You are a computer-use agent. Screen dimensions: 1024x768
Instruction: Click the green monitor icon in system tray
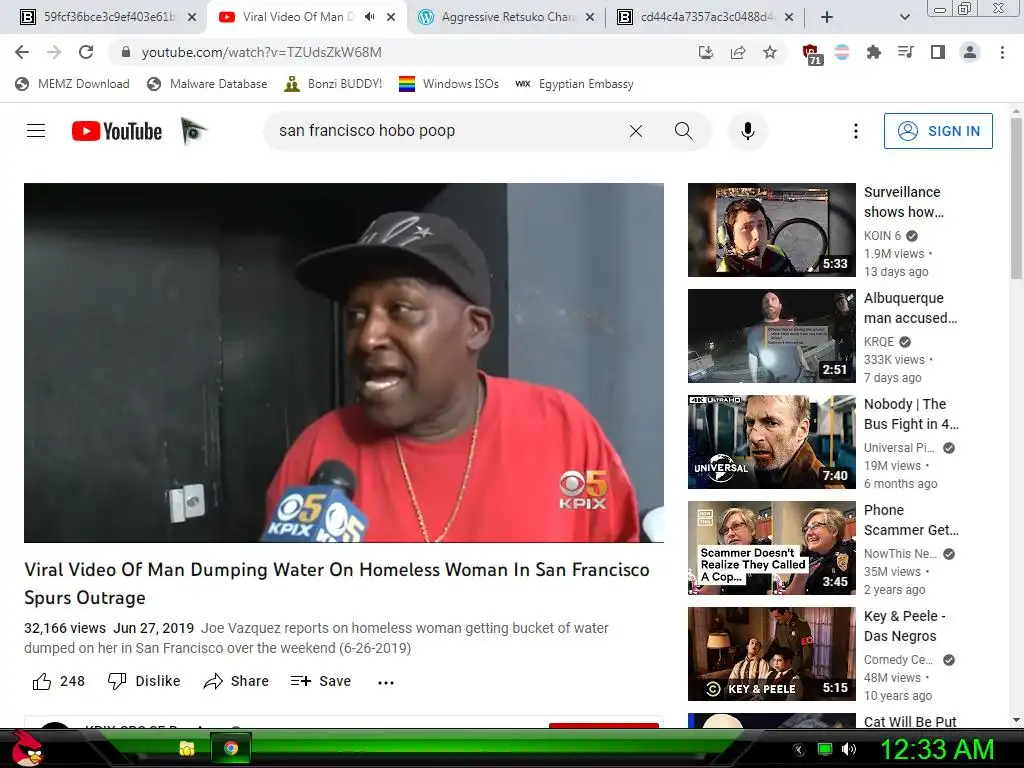[x=825, y=749]
